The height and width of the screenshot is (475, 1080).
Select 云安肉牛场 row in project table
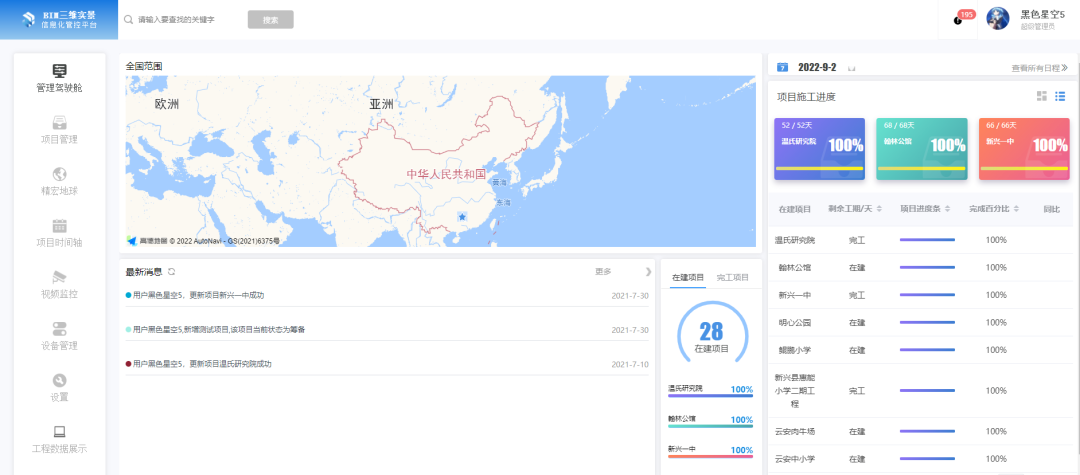click(x=920, y=432)
